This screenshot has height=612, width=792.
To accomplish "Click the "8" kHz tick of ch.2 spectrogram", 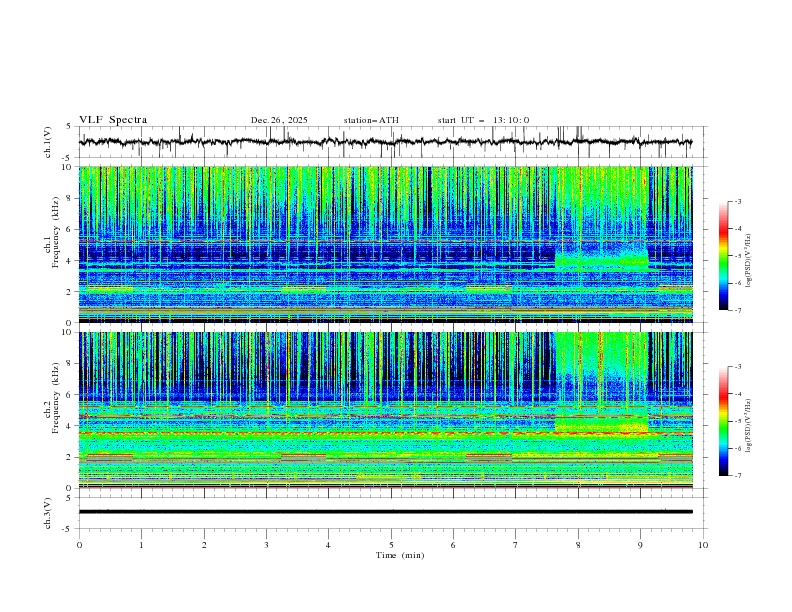I will [x=71, y=363].
